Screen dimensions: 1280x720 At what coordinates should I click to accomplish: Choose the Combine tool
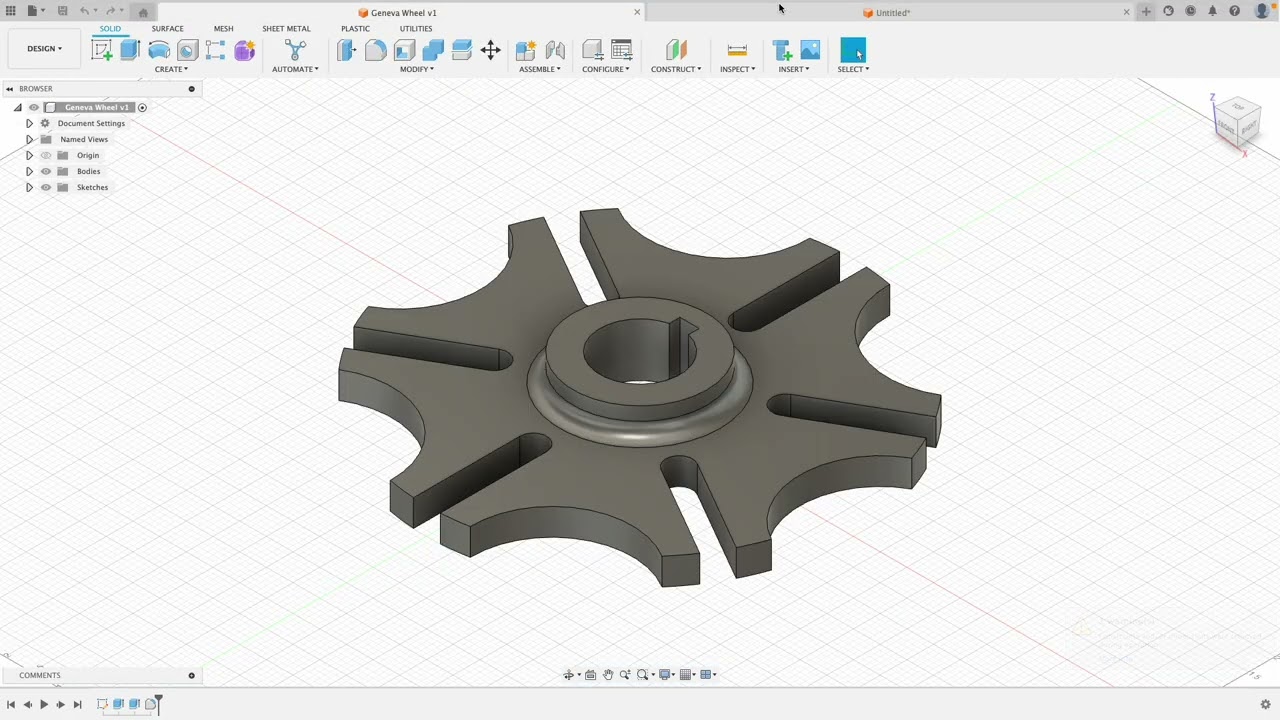coord(433,50)
